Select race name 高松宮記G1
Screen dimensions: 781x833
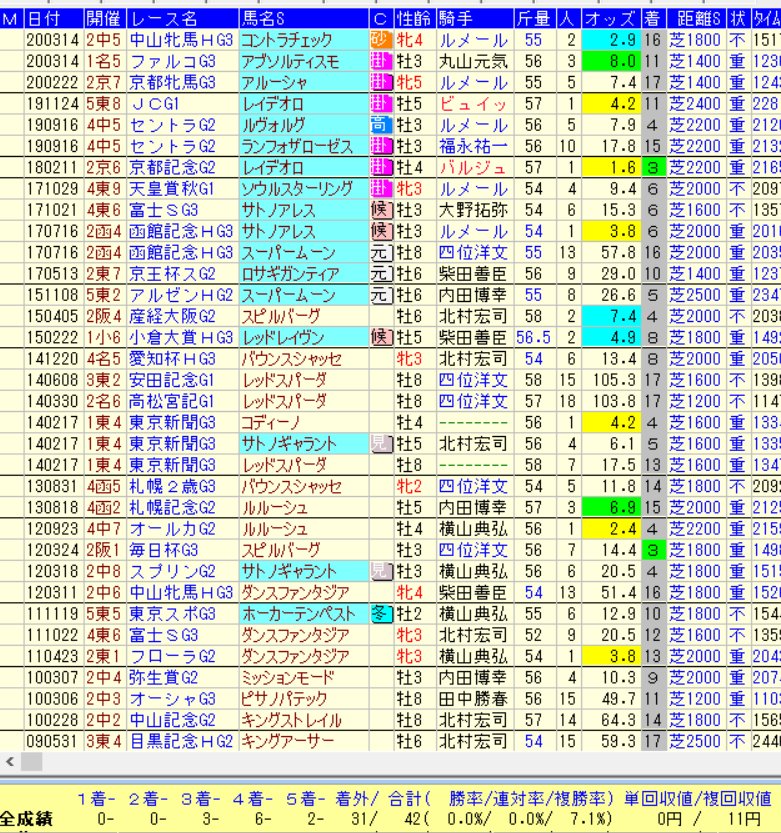(171, 401)
